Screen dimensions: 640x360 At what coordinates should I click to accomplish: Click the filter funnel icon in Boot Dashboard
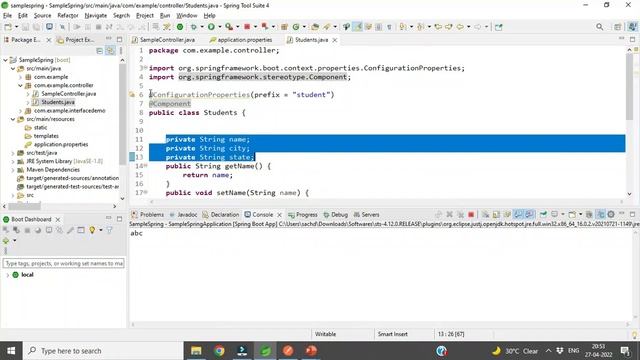click(x=109, y=230)
